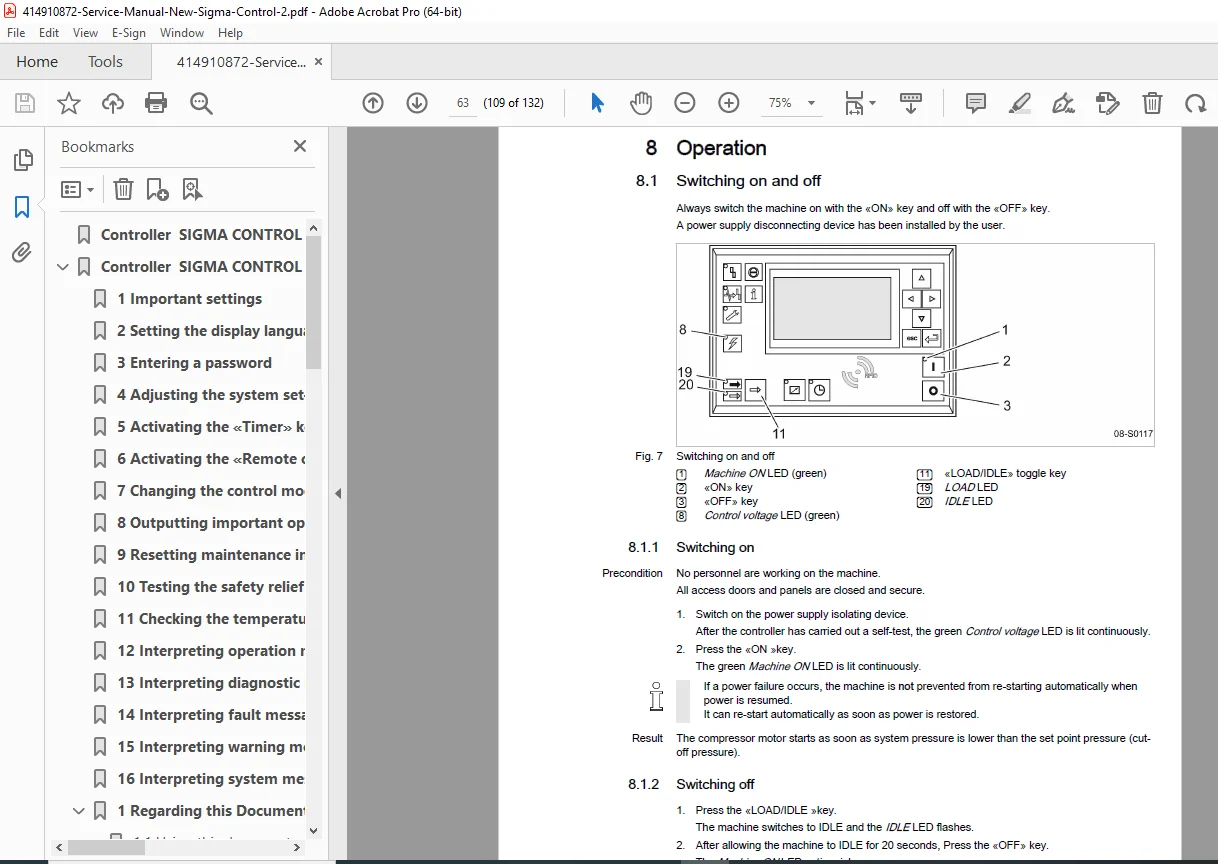Viewport: 1218px width, 864px height.
Task: Go to the previous page arrow
Action: click(x=373, y=103)
